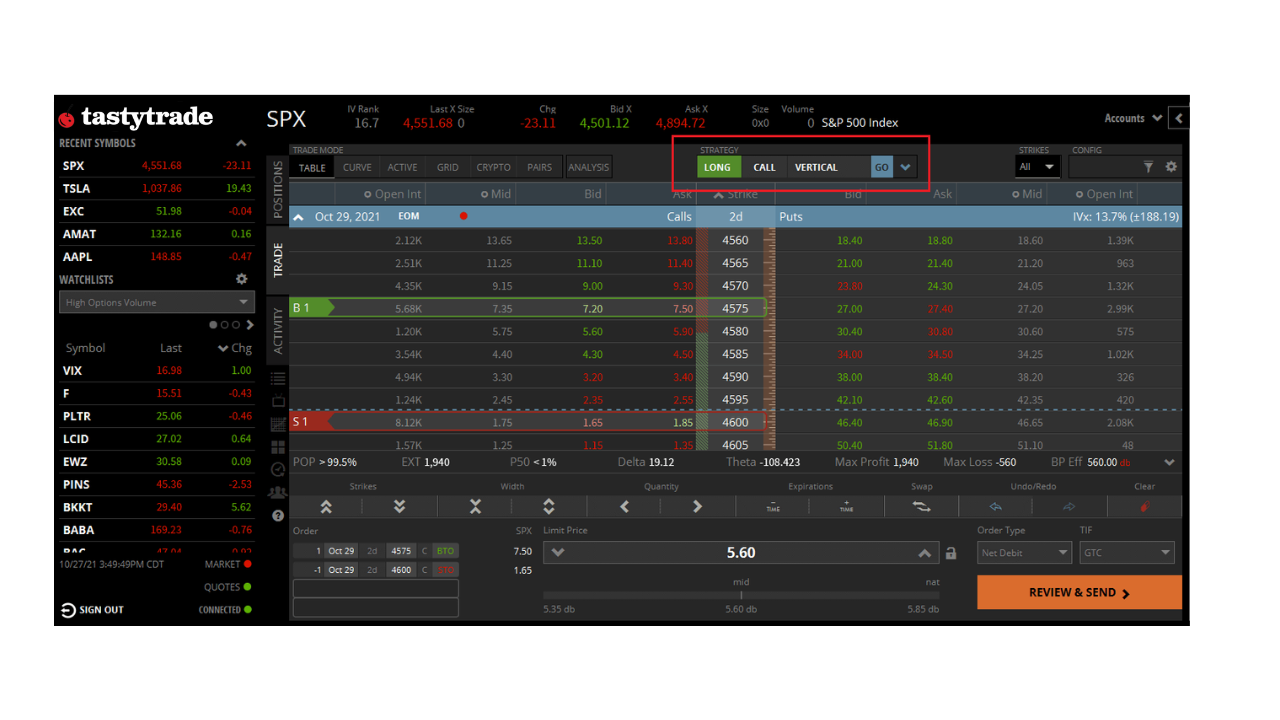Viewport: 1280px width, 720px height.
Task: Open the strategy dropdown arrow next to GO
Action: pos(905,167)
